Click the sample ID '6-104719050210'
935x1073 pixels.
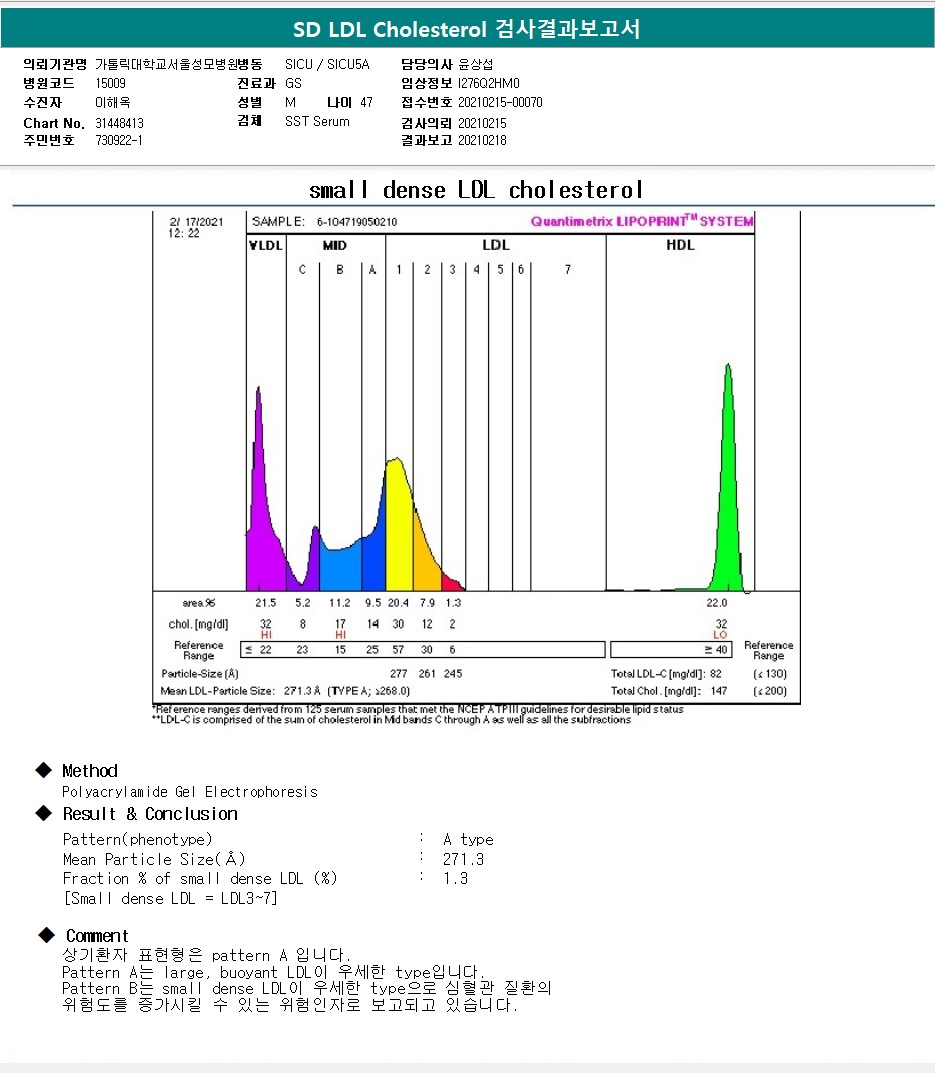point(357,222)
